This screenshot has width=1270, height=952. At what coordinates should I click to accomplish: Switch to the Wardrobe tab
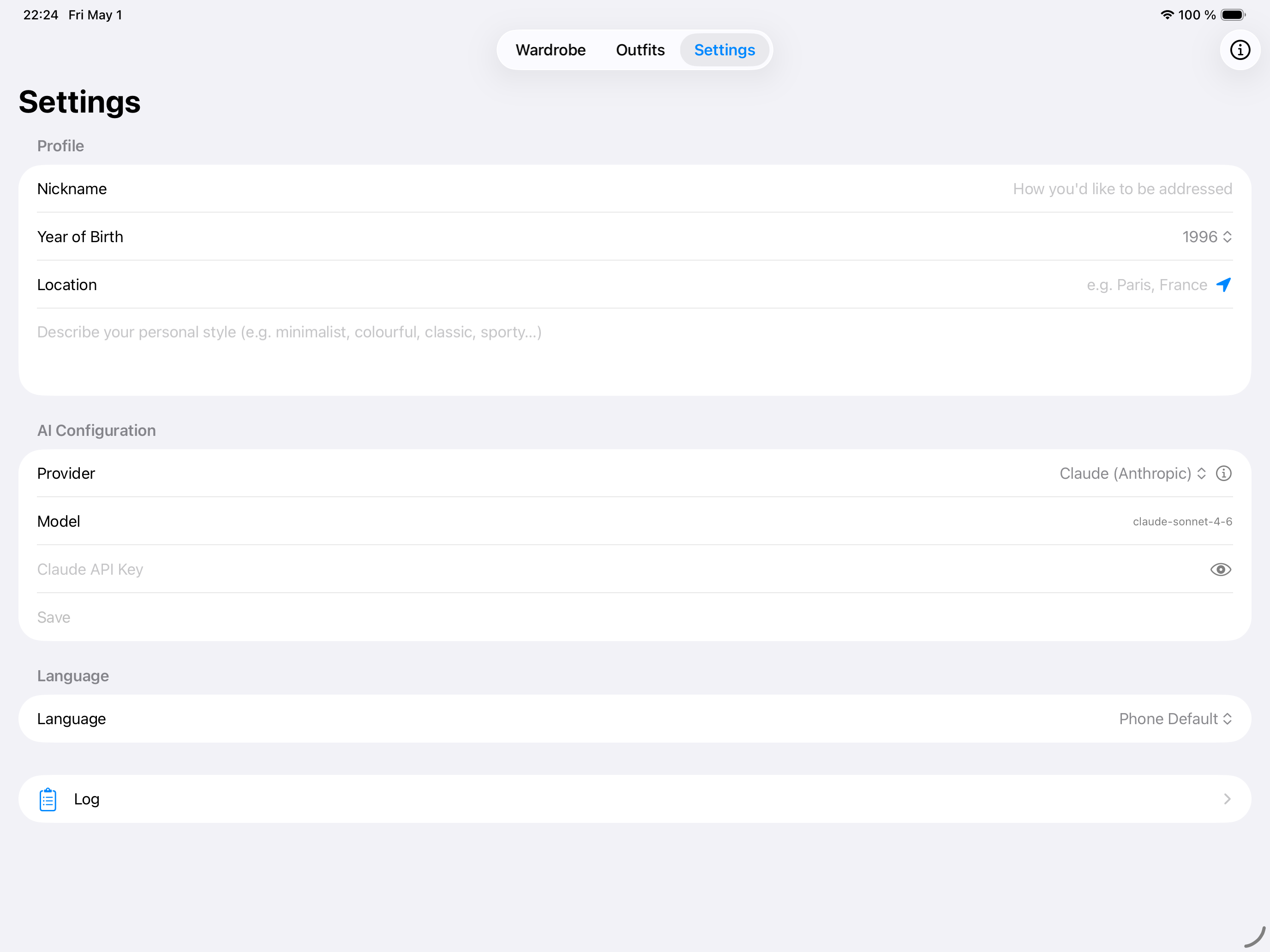(x=550, y=50)
